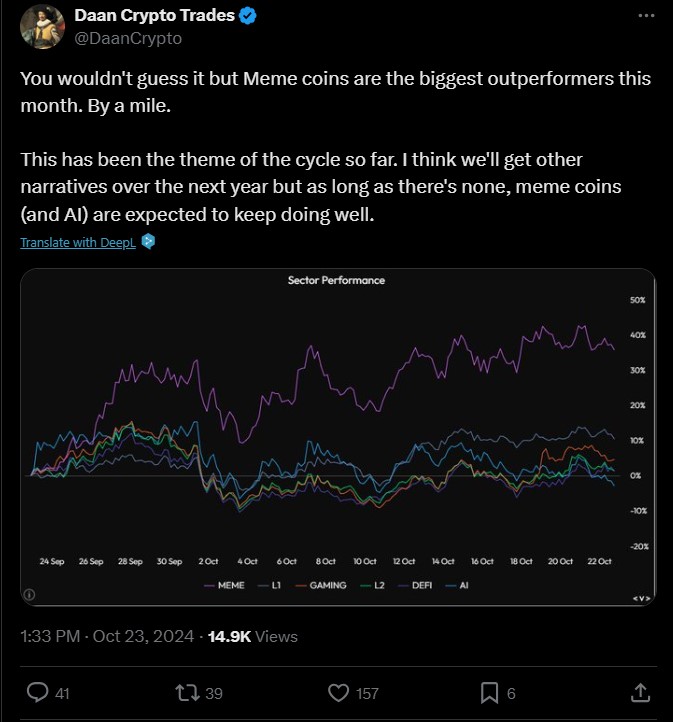Toggle the MEME series in legend

pyautogui.click(x=224, y=585)
